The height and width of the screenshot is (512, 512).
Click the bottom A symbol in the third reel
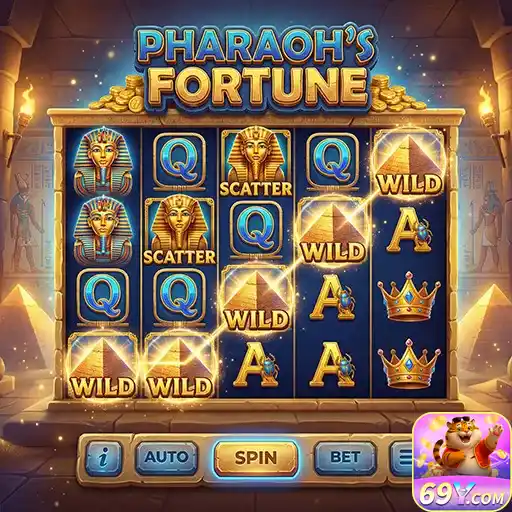(256, 365)
